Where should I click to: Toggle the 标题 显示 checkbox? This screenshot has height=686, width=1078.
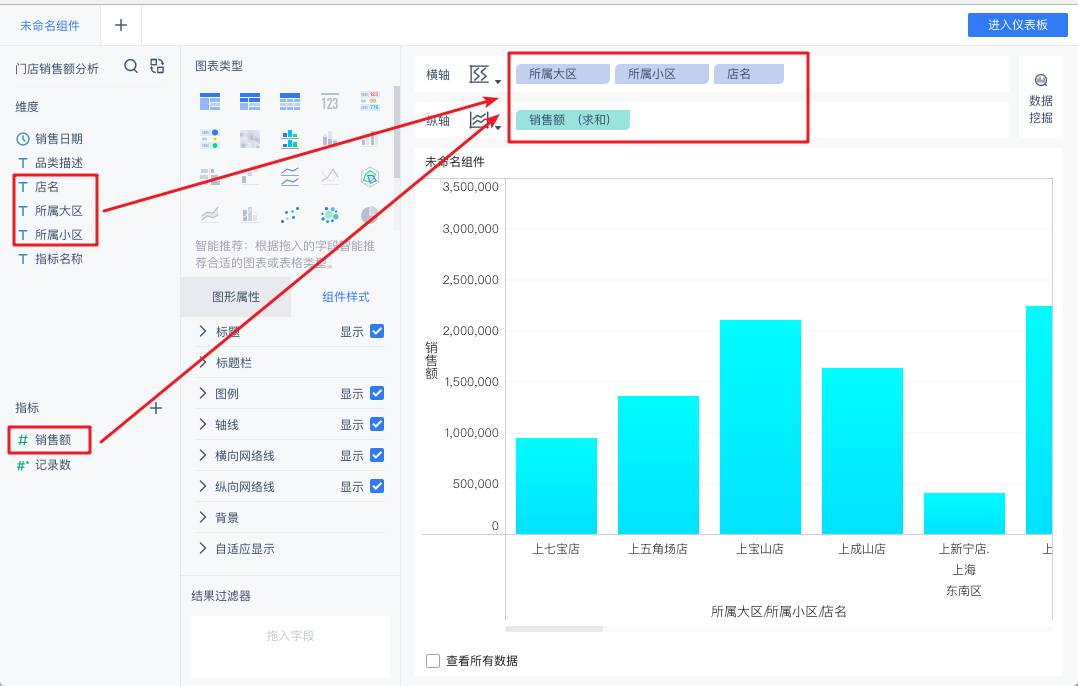pyautogui.click(x=377, y=331)
